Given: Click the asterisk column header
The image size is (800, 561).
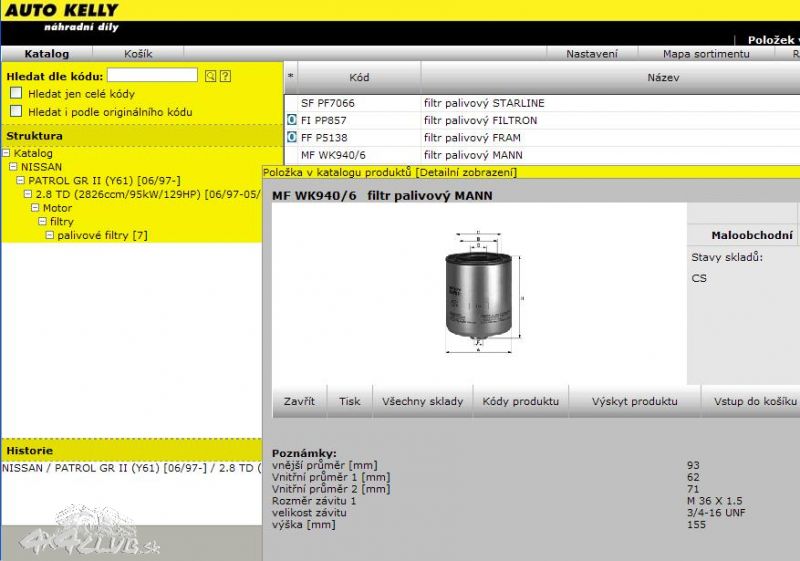Looking at the screenshot, I should click(x=290, y=78).
